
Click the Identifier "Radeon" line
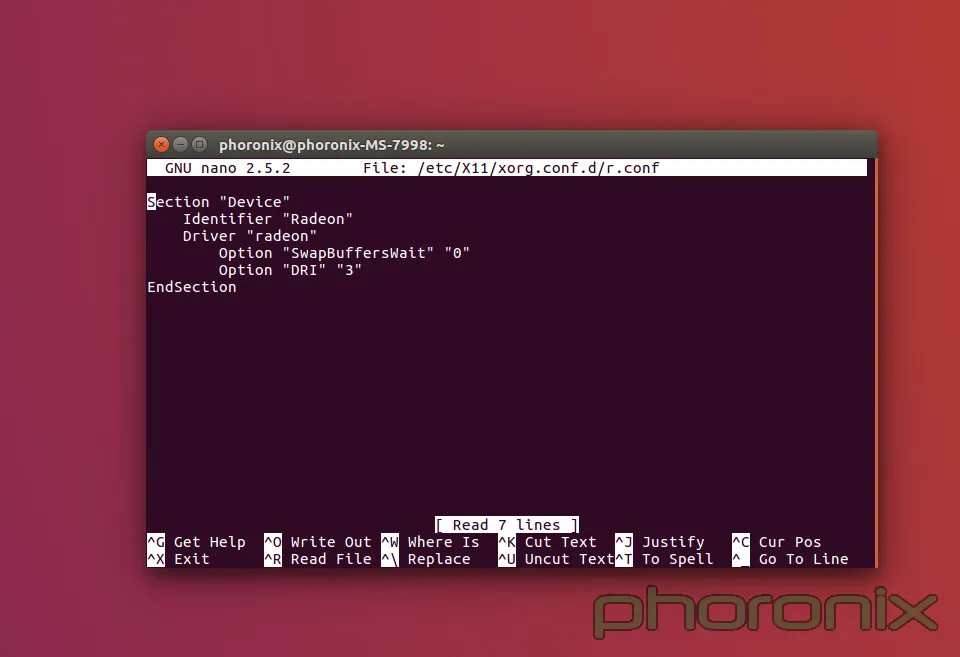point(268,219)
